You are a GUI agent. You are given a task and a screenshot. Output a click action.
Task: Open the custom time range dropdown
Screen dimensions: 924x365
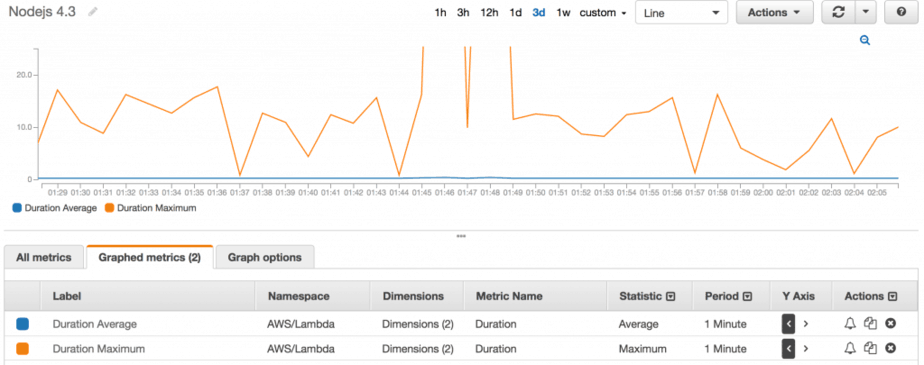click(x=603, y=12)
